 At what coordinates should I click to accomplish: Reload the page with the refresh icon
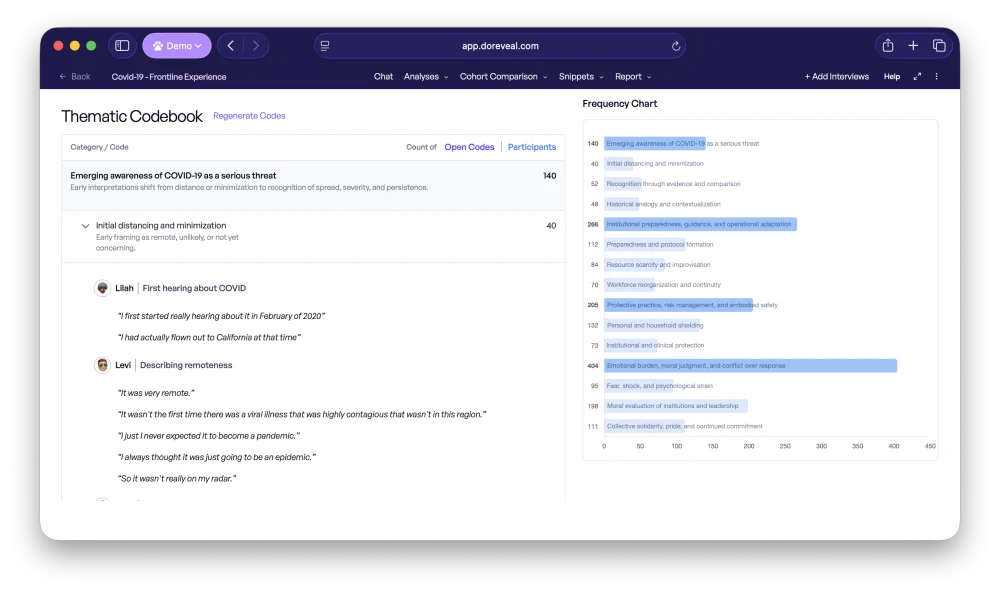click(676, 46)
